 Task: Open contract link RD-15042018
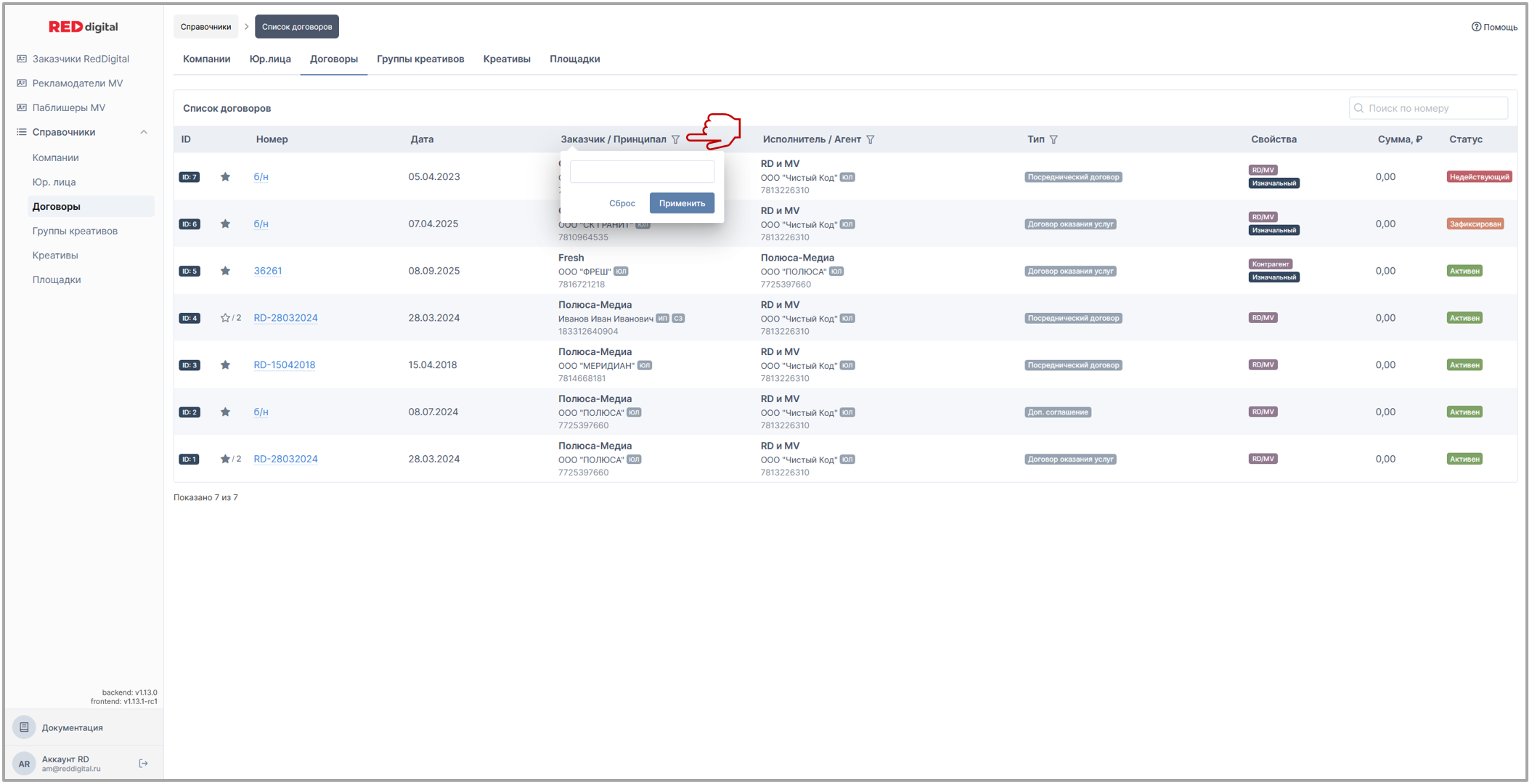coord(284,365)
